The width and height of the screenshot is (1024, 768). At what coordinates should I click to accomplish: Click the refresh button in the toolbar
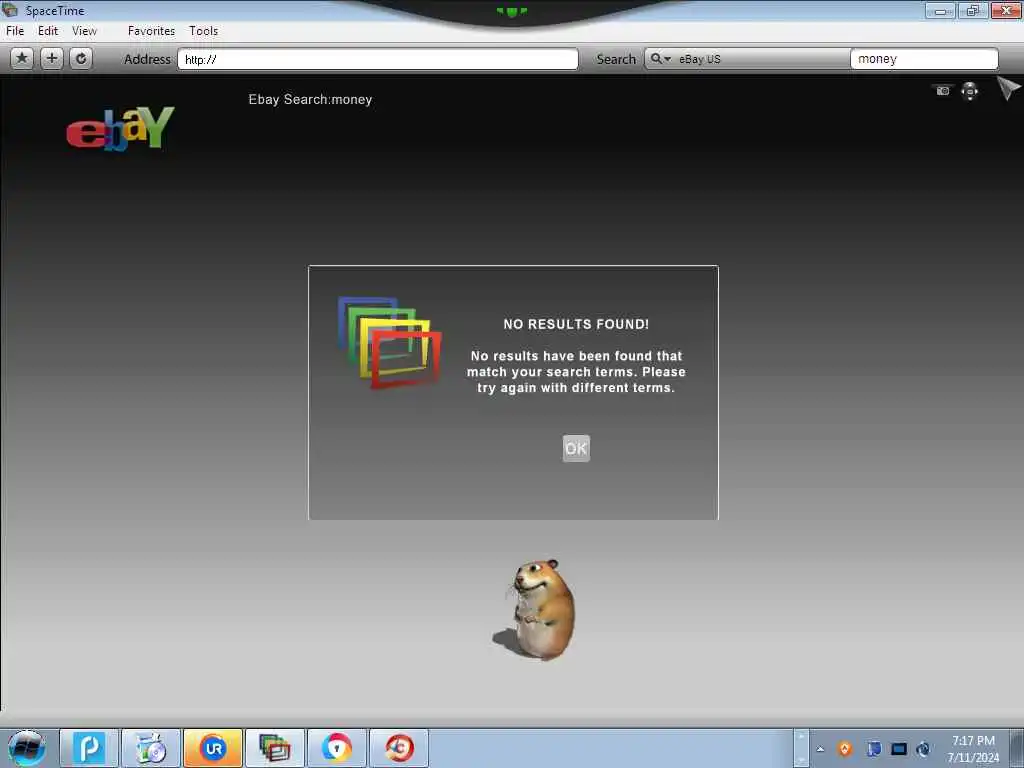pyautogui.click(x=81, y=59)
